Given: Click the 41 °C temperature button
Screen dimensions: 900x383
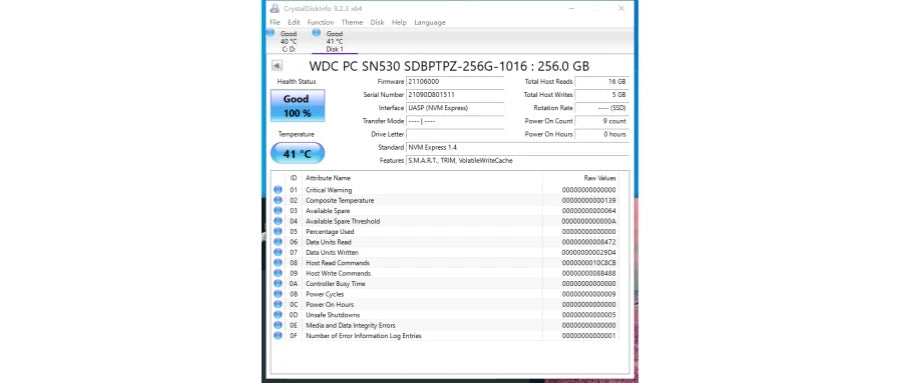Looking at the screenshot, I should tap(297, 153).
